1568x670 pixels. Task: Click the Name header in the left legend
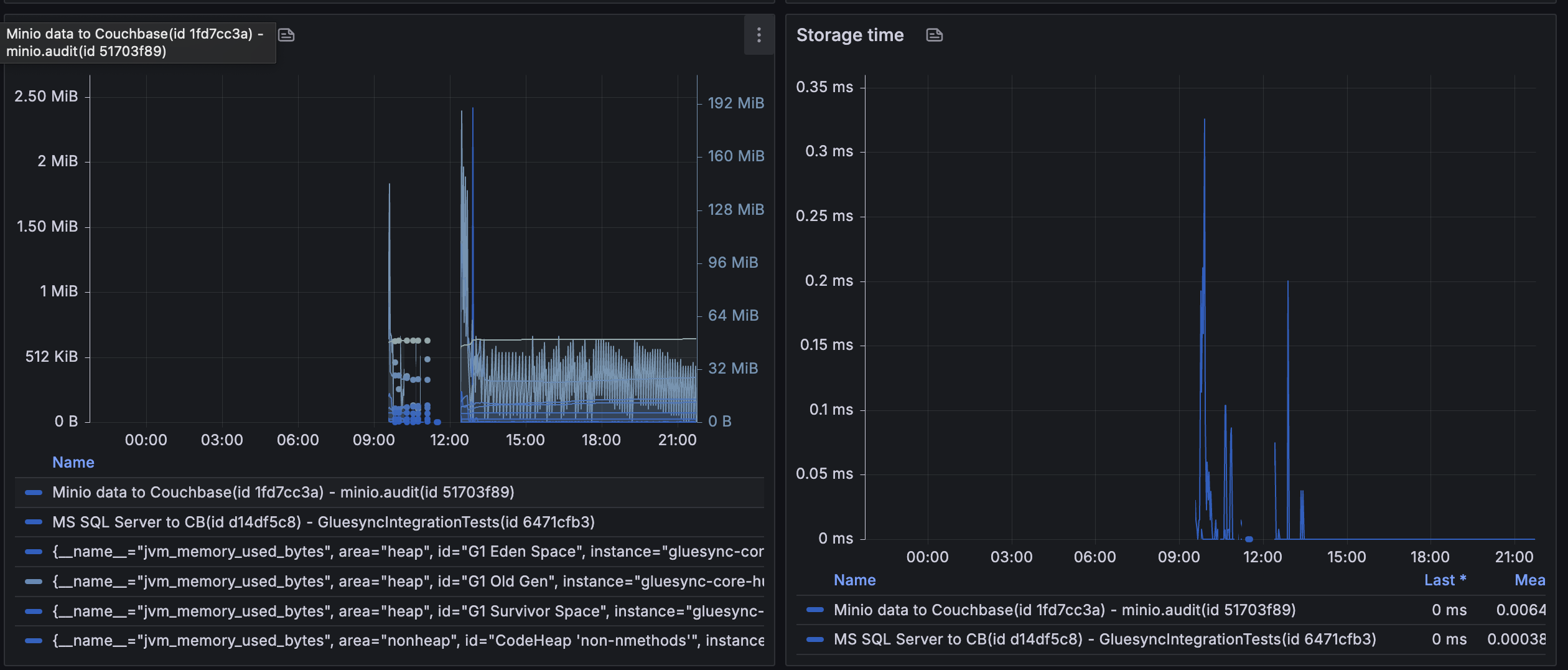click(73, 463)
